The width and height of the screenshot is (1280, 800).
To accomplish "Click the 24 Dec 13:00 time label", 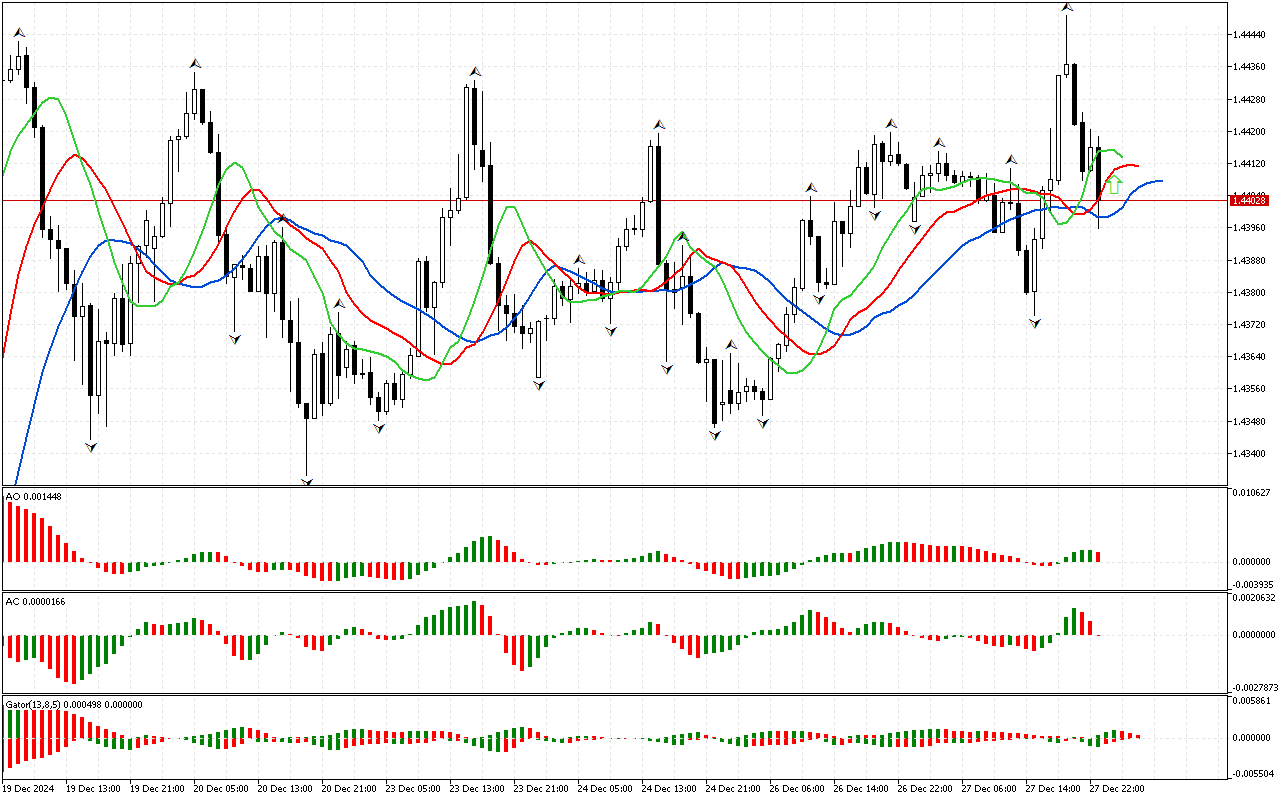I will (669, 789).
